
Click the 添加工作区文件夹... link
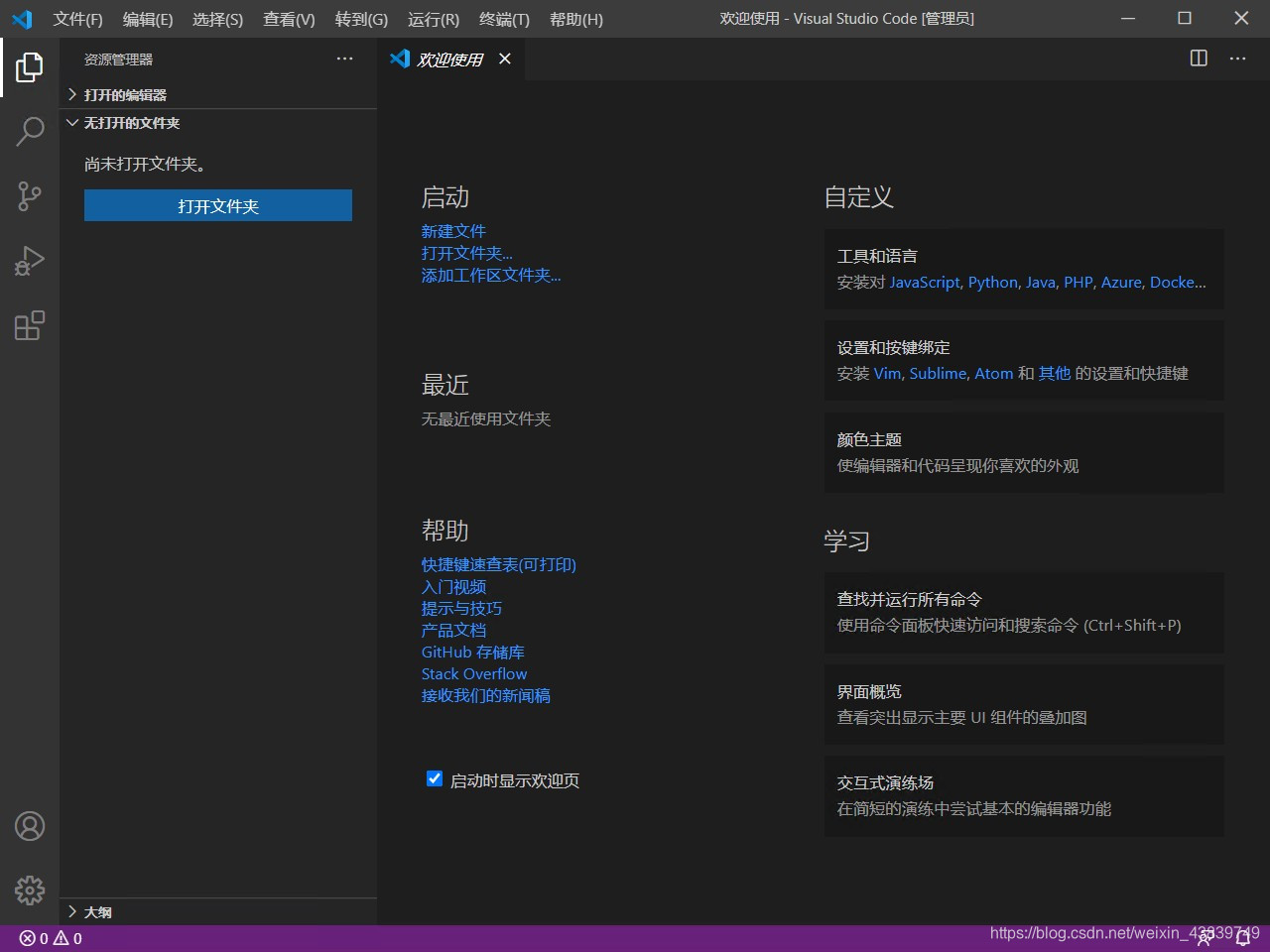[491, 275]
